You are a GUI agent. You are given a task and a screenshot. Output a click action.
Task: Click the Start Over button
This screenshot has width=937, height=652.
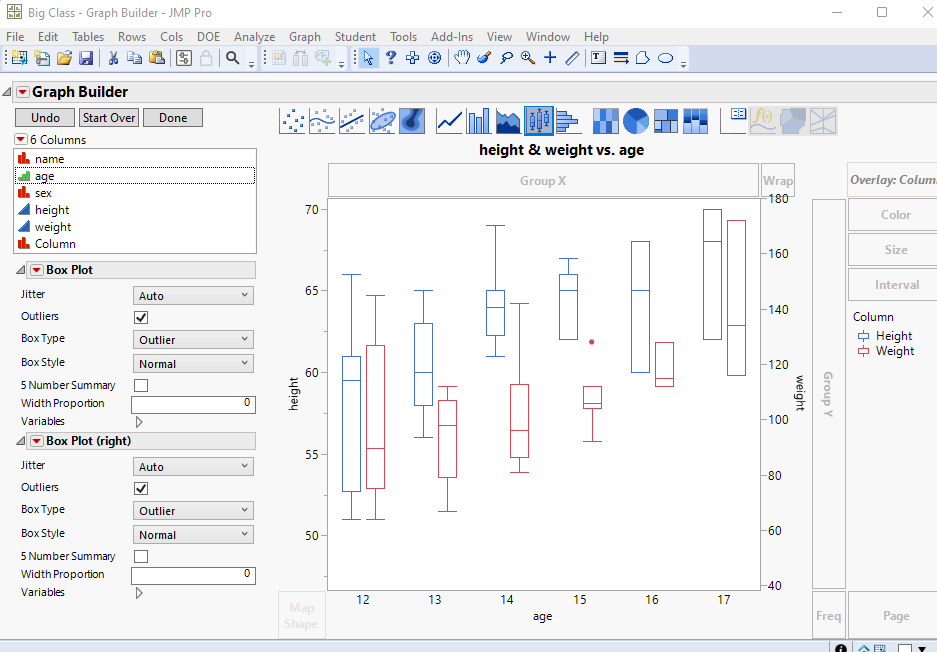click(x=109, y=118)
